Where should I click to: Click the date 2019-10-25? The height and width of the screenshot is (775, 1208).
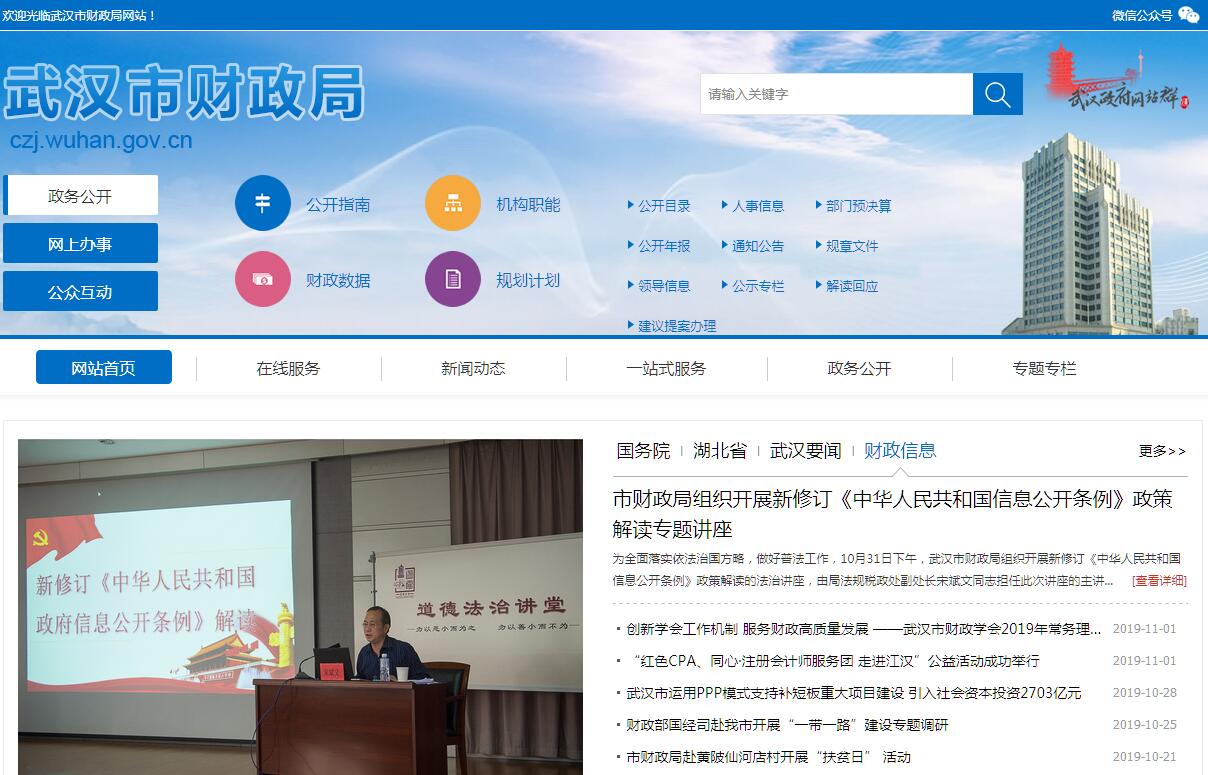[1144, 725]
